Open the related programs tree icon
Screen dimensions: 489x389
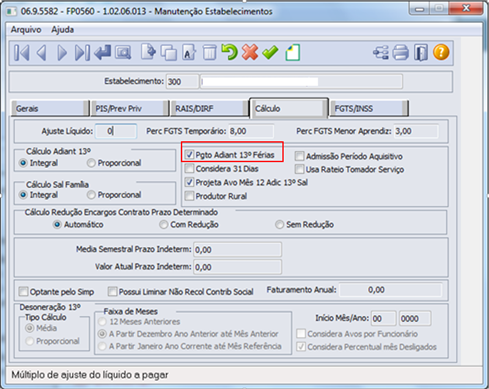click(381, 53)
